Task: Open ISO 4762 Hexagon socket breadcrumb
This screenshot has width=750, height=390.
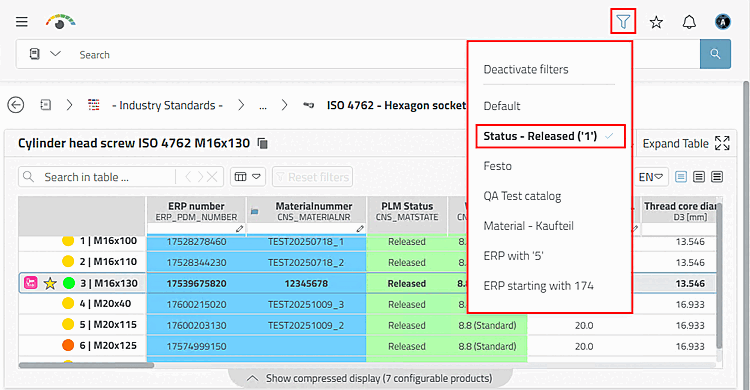Action: (x=396, y=105)
